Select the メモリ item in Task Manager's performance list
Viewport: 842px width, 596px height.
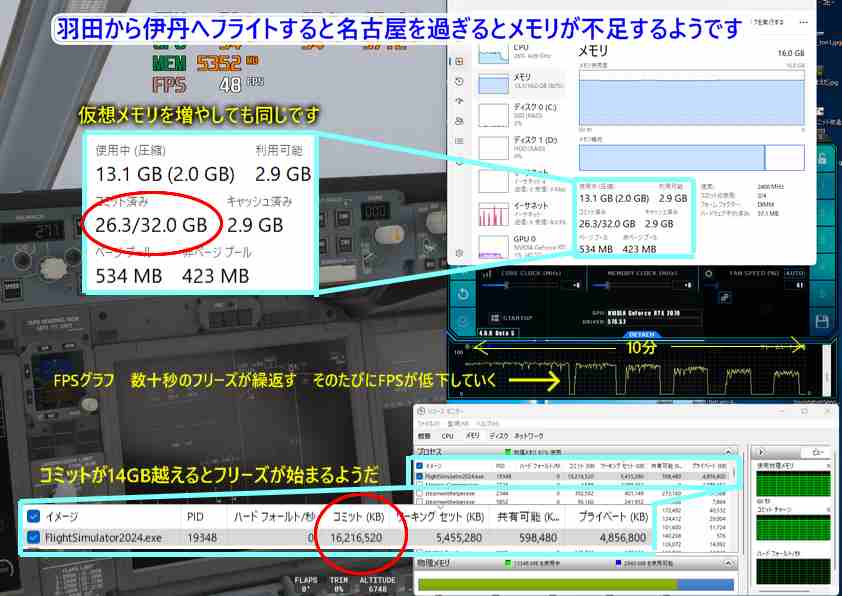[x=520, y=82]
